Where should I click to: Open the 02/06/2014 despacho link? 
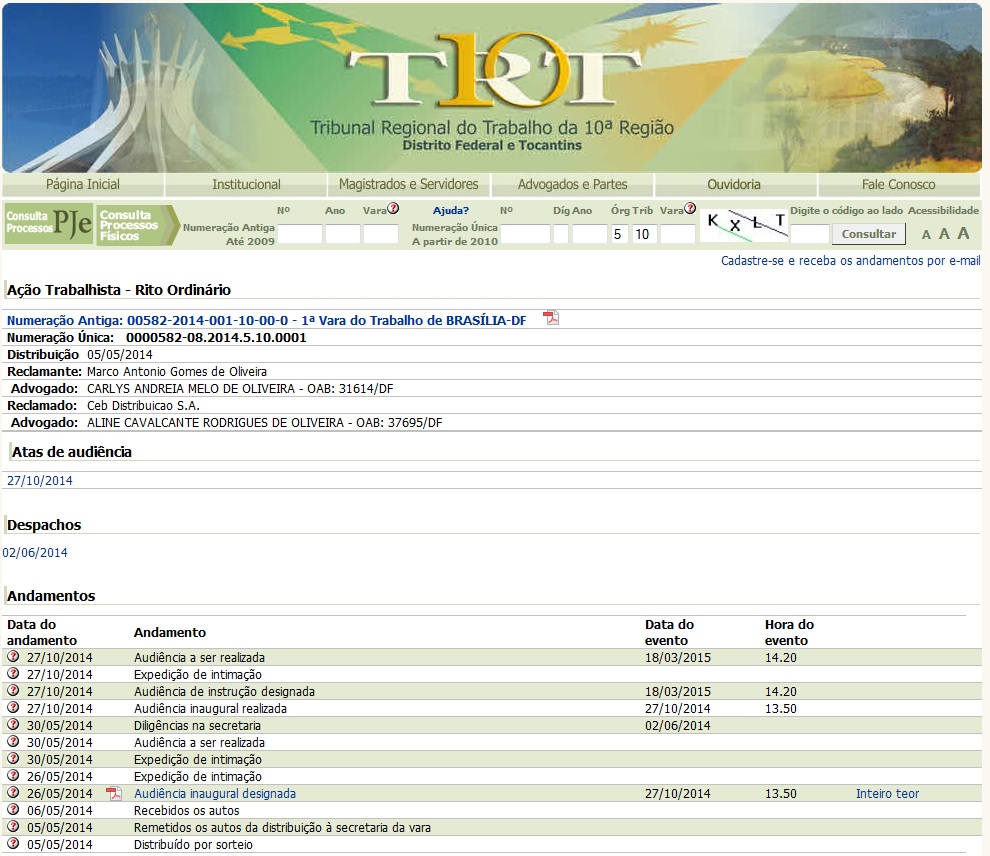(35, 552)
